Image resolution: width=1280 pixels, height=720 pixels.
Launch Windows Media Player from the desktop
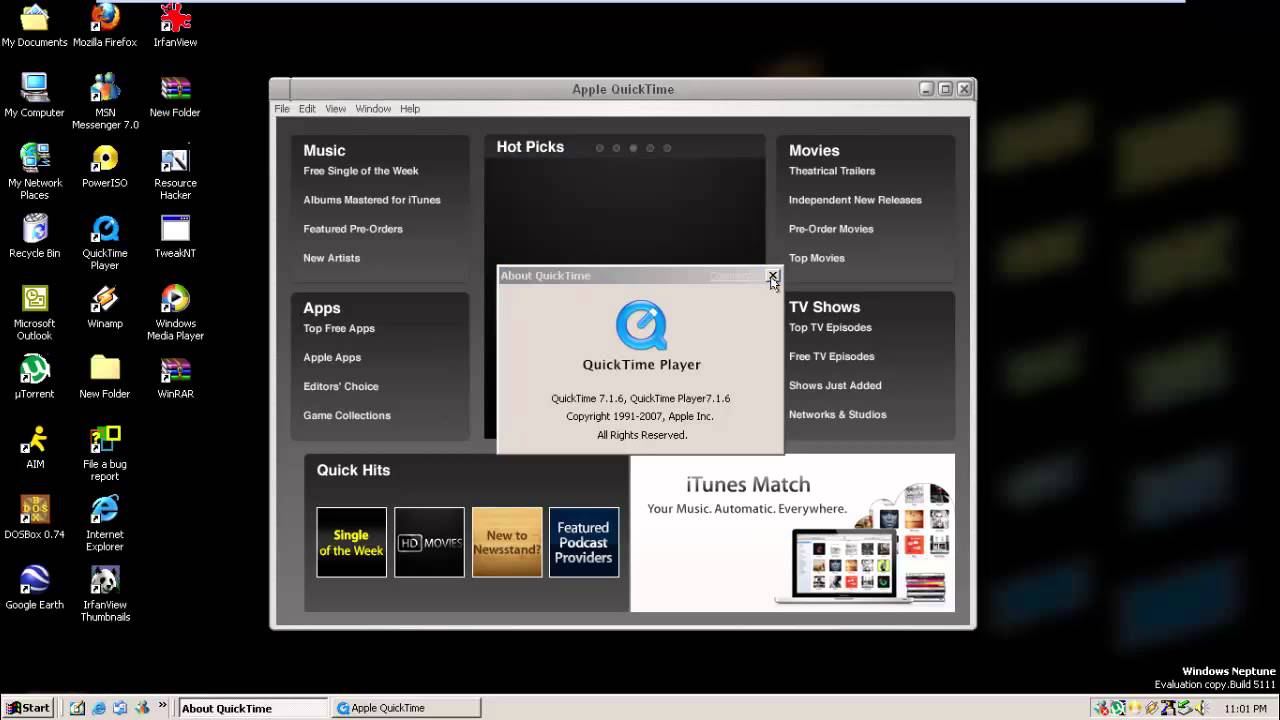pos(175,312)
